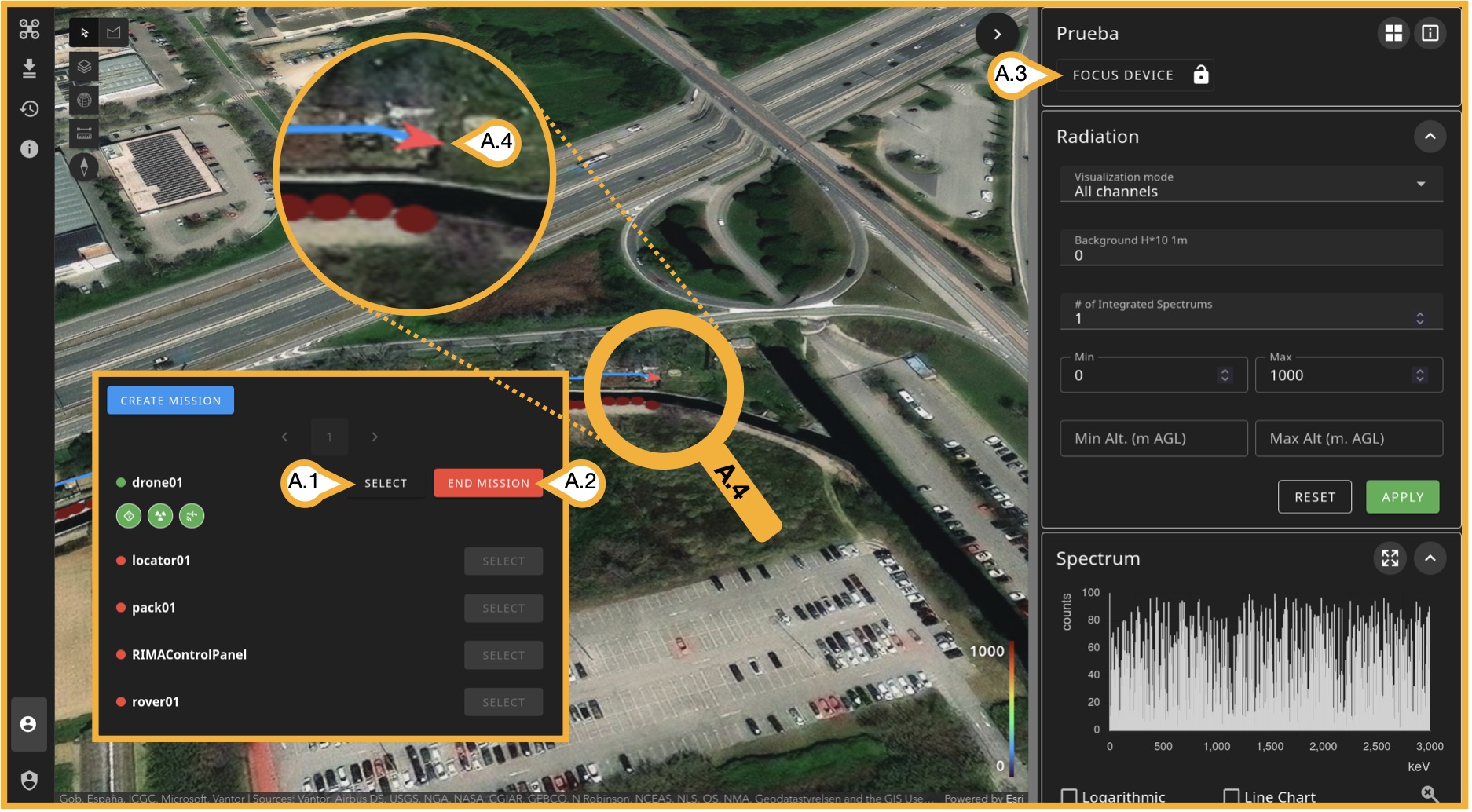The width and height of the screenshot is (1472, 812).
Task: Click the radiation color scale bar
Action: coord(1012,708)
